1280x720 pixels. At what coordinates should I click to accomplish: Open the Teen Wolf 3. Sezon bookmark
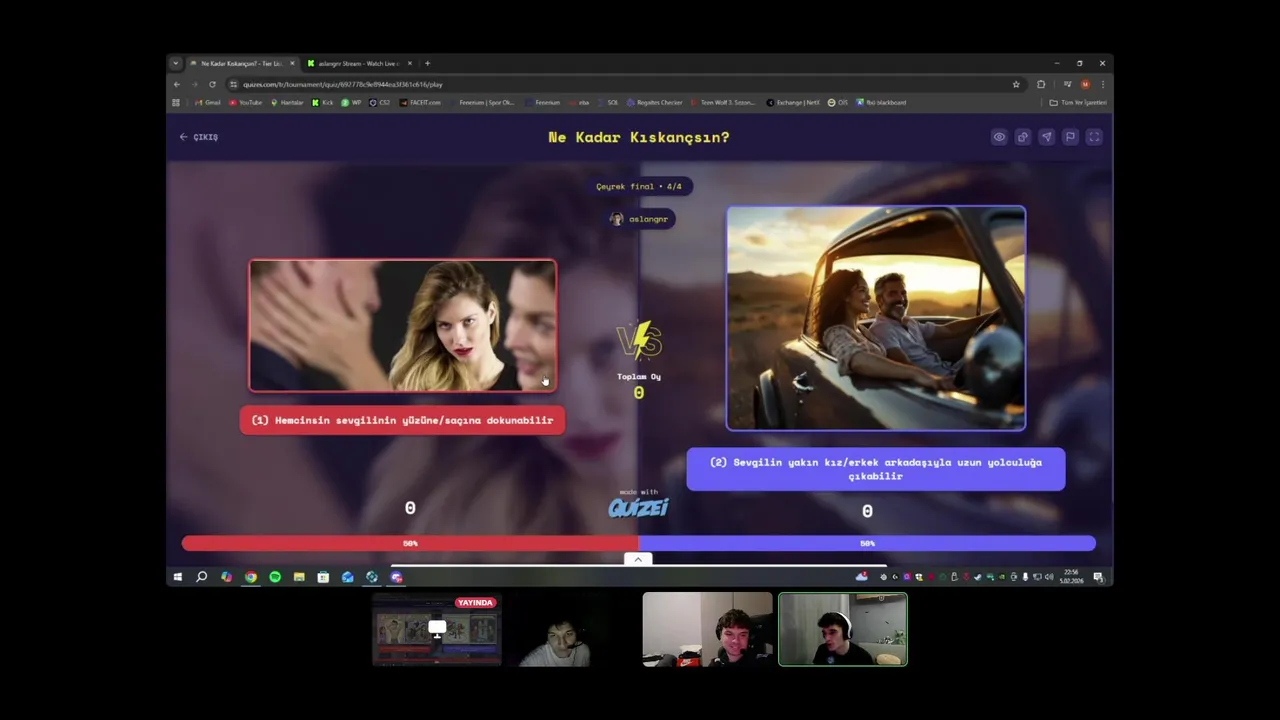[723, 102]
